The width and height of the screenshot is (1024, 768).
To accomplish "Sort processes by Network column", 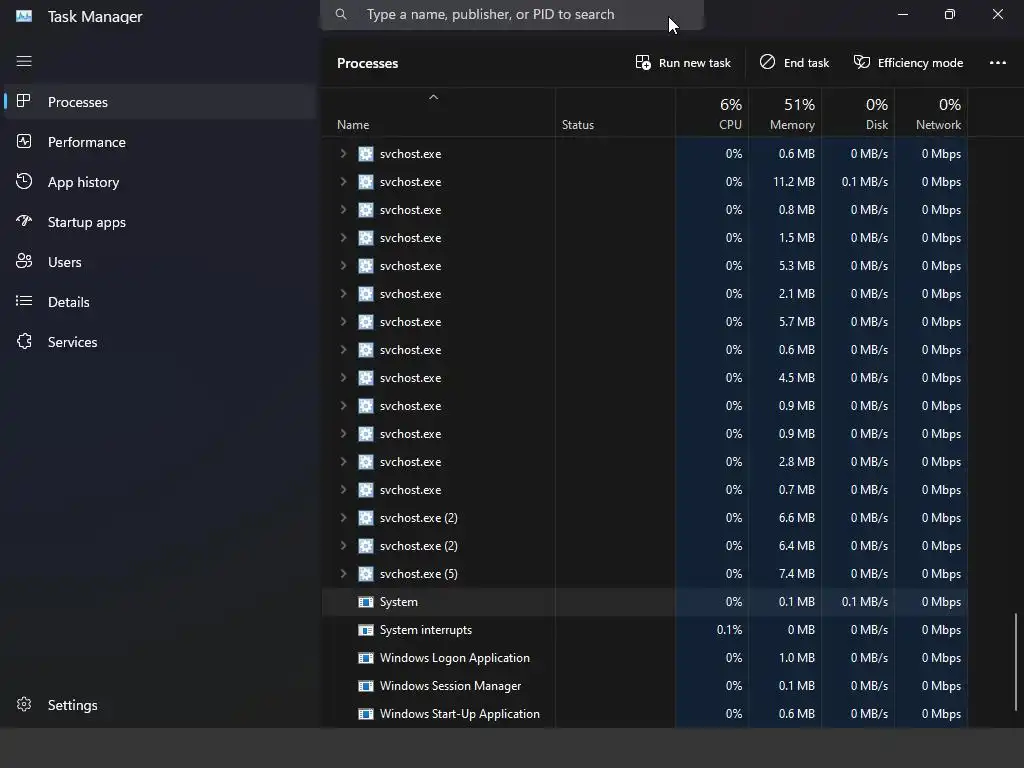I will (x=931, y=112).
